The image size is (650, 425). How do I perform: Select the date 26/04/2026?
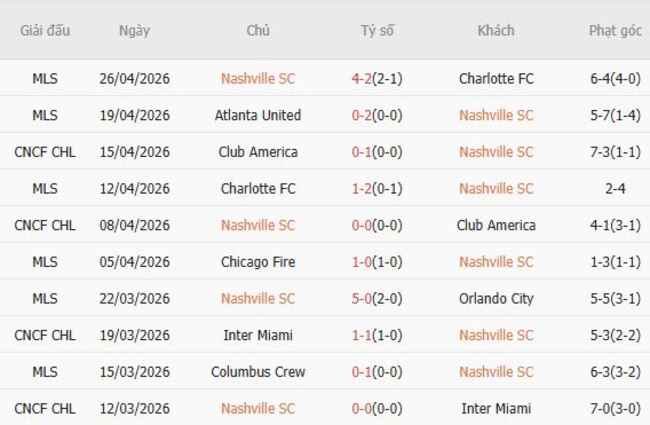tap(134, 78)
